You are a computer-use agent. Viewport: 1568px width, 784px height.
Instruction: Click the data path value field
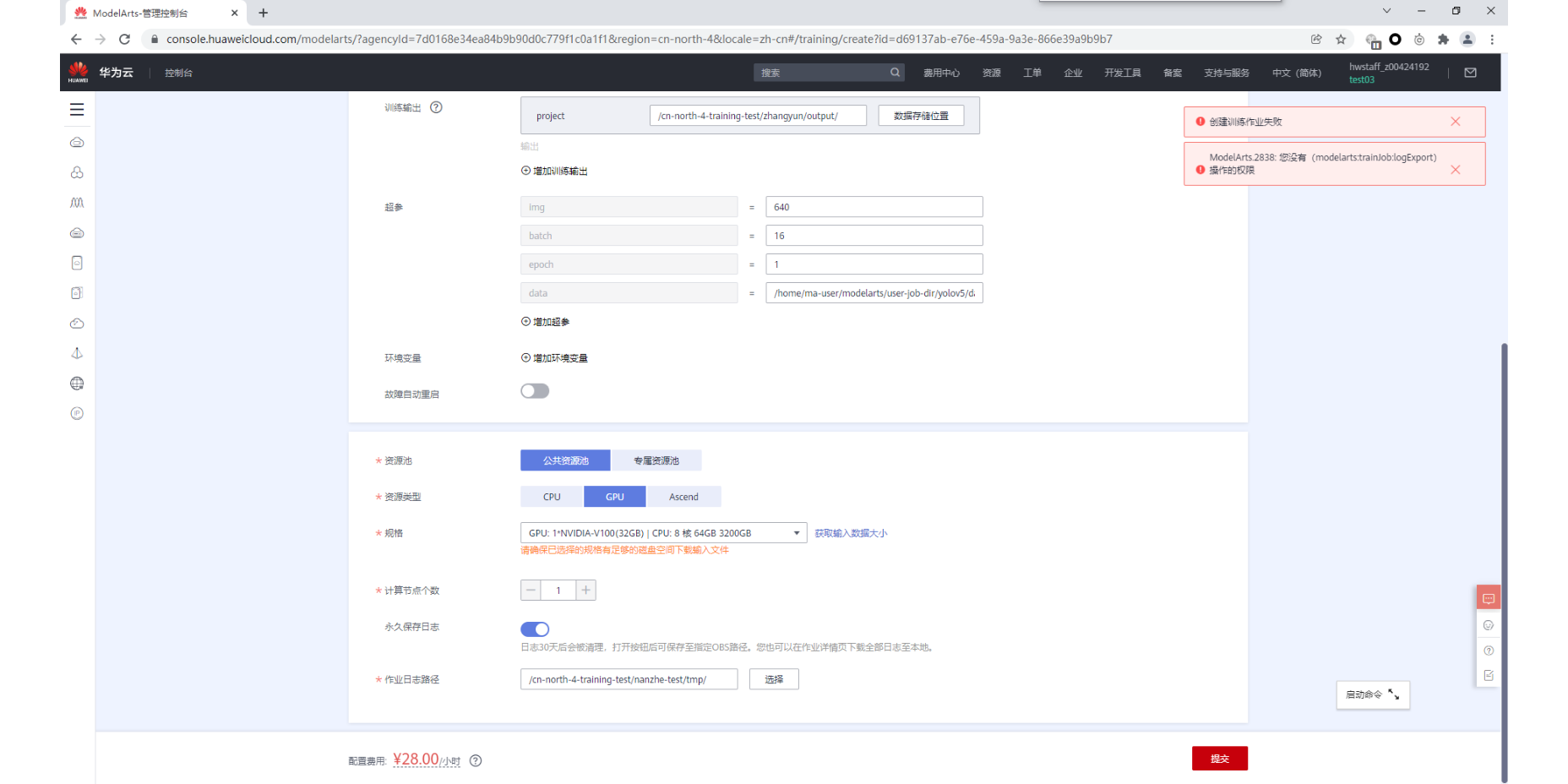(874, 293)
